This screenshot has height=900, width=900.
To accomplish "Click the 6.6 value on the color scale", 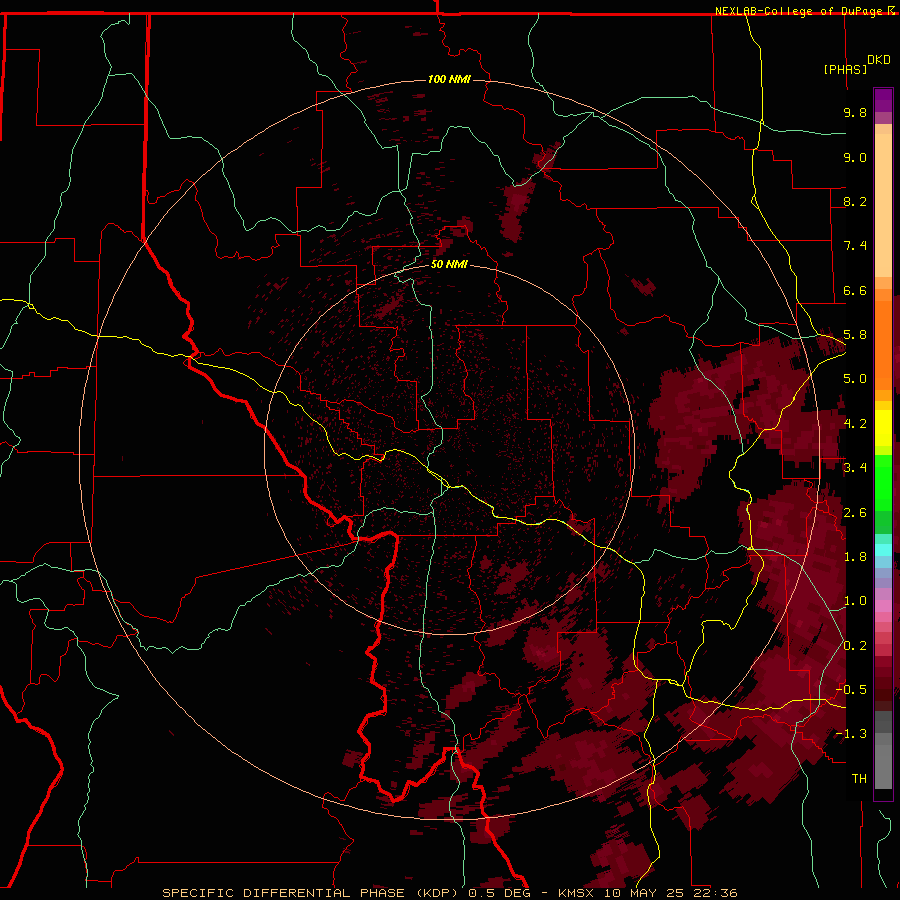I will point(855,290).
